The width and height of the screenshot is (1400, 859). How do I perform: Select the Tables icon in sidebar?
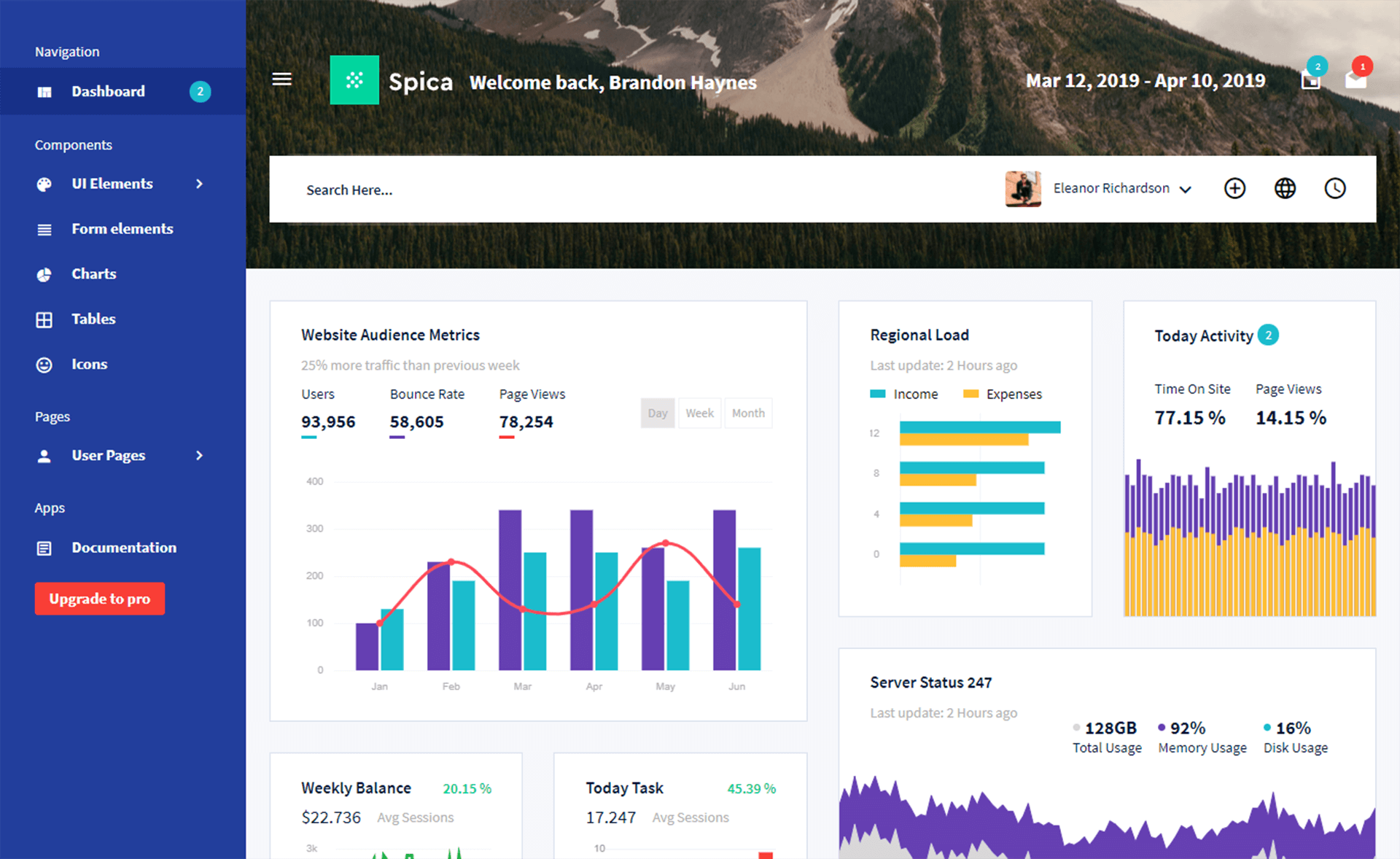click(x=42, y=318)
